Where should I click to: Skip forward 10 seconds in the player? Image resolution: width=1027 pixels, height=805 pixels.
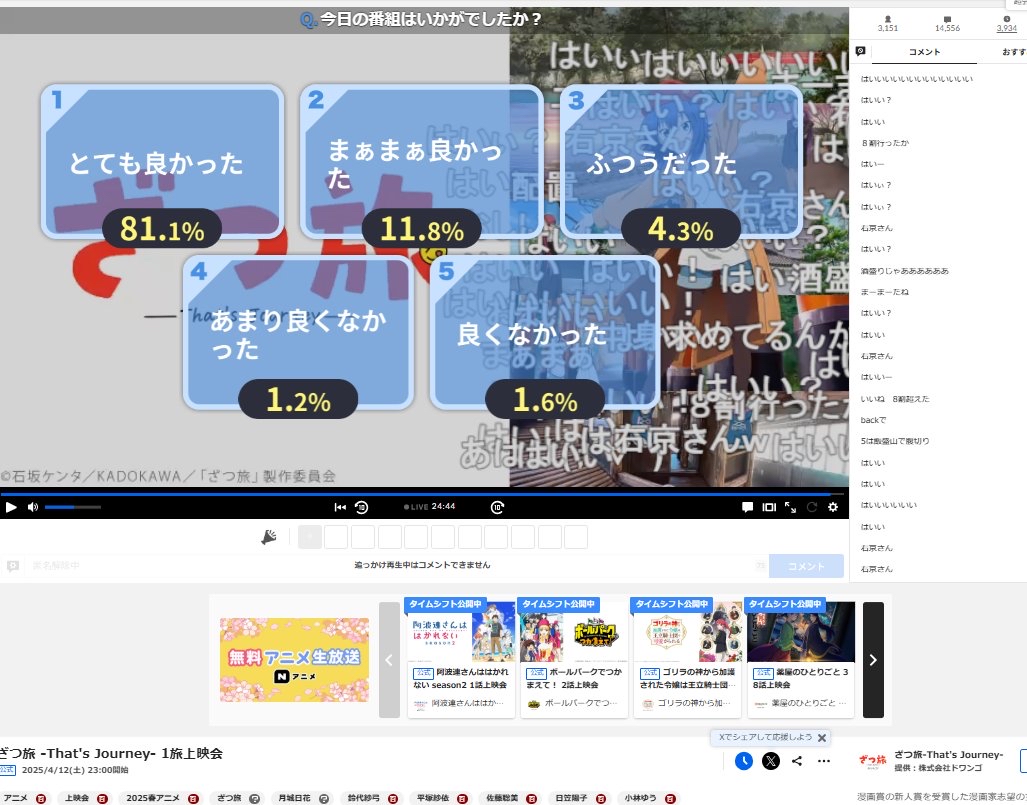pyautogui.click(x=497, y=507)
